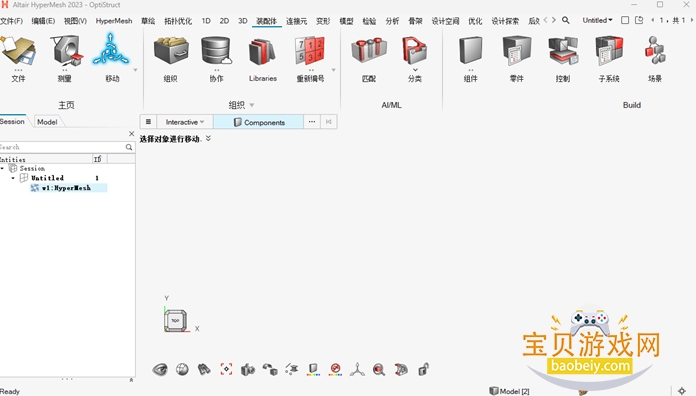Click the three-axis triad icon
Screen dimensions: 696x396
click(x=357, y=369)
